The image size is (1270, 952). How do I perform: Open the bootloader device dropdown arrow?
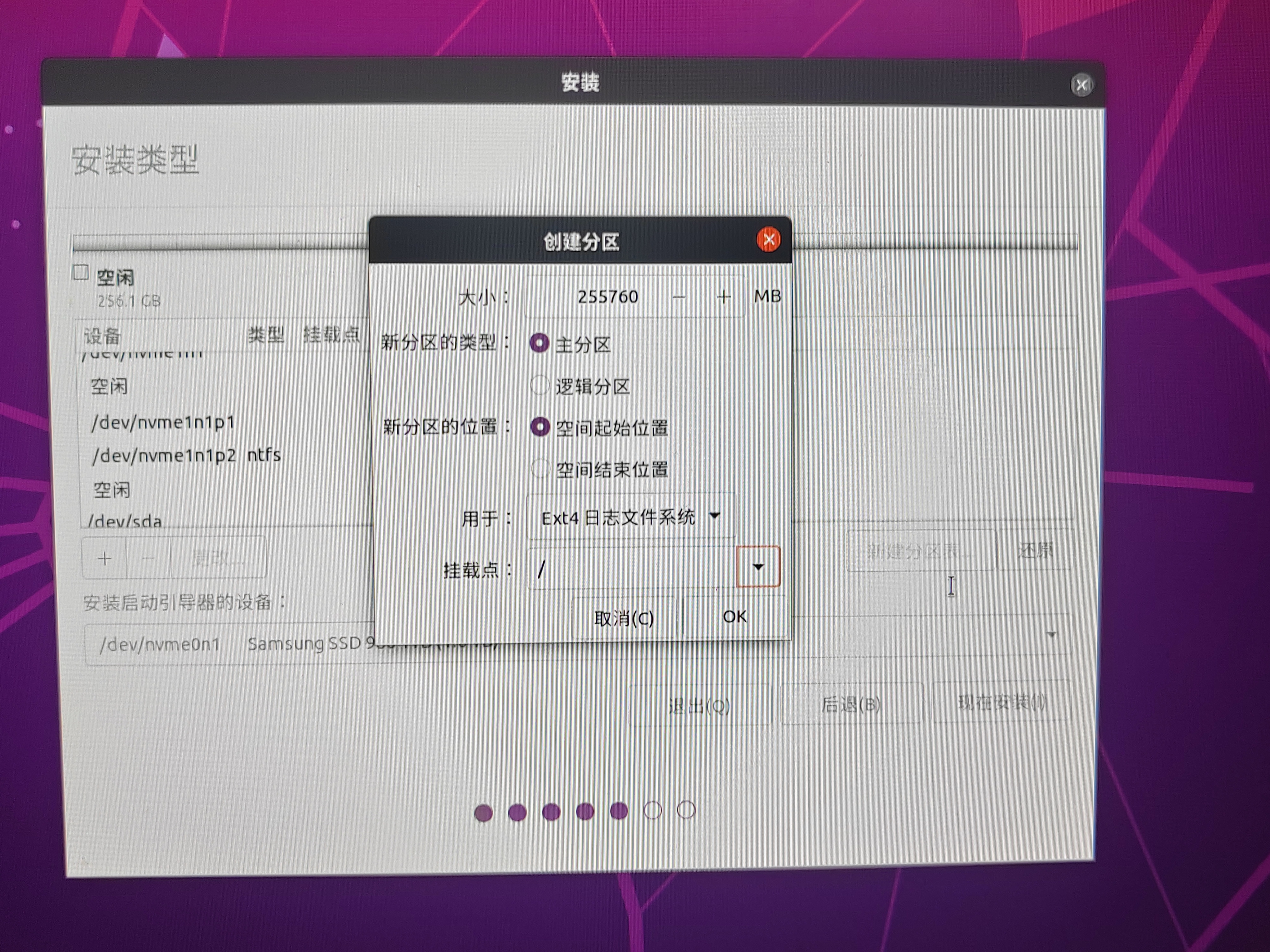[x=1051, y=635]
